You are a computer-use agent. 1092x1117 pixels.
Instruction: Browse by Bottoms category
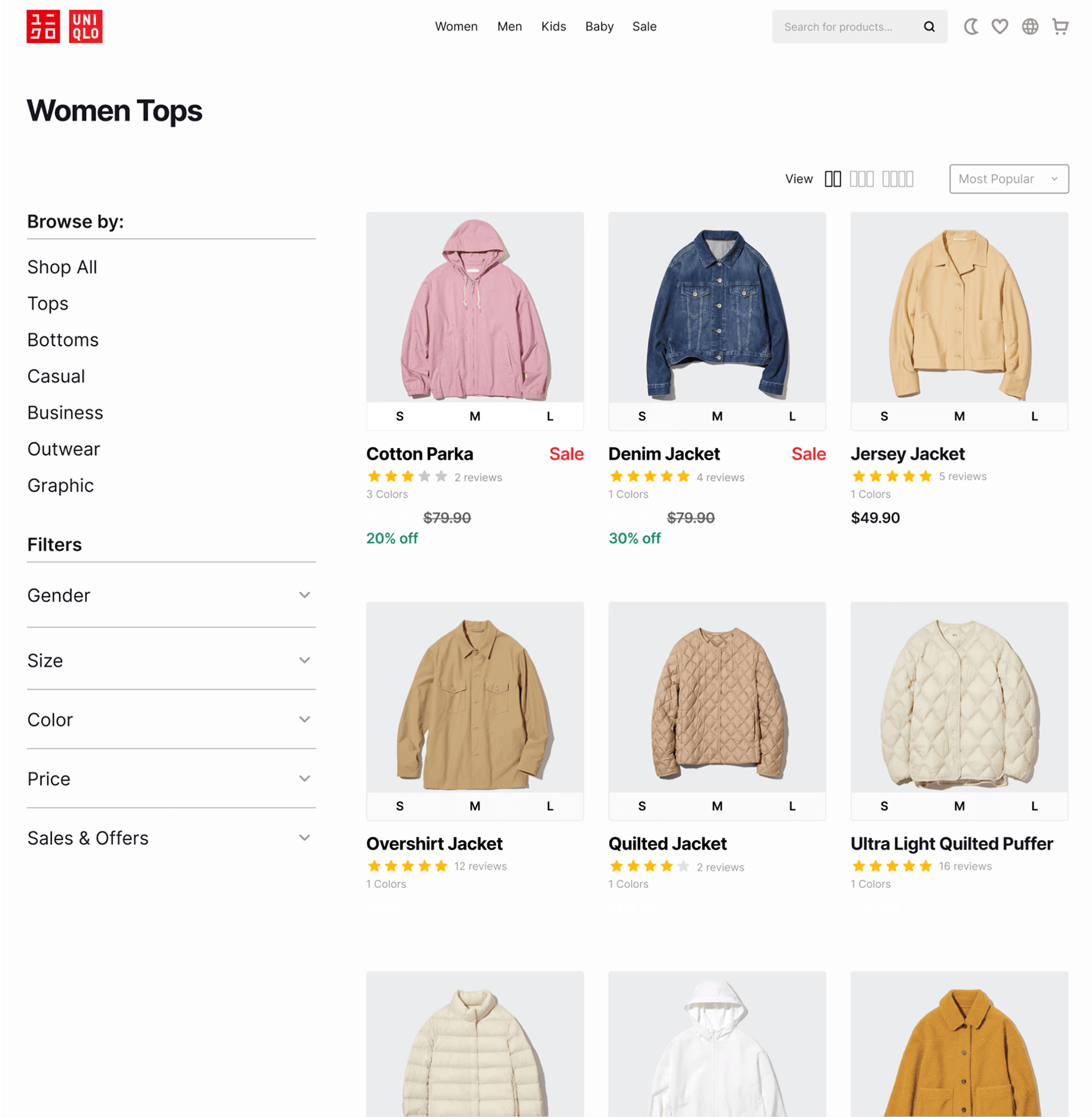pos(63,339)
